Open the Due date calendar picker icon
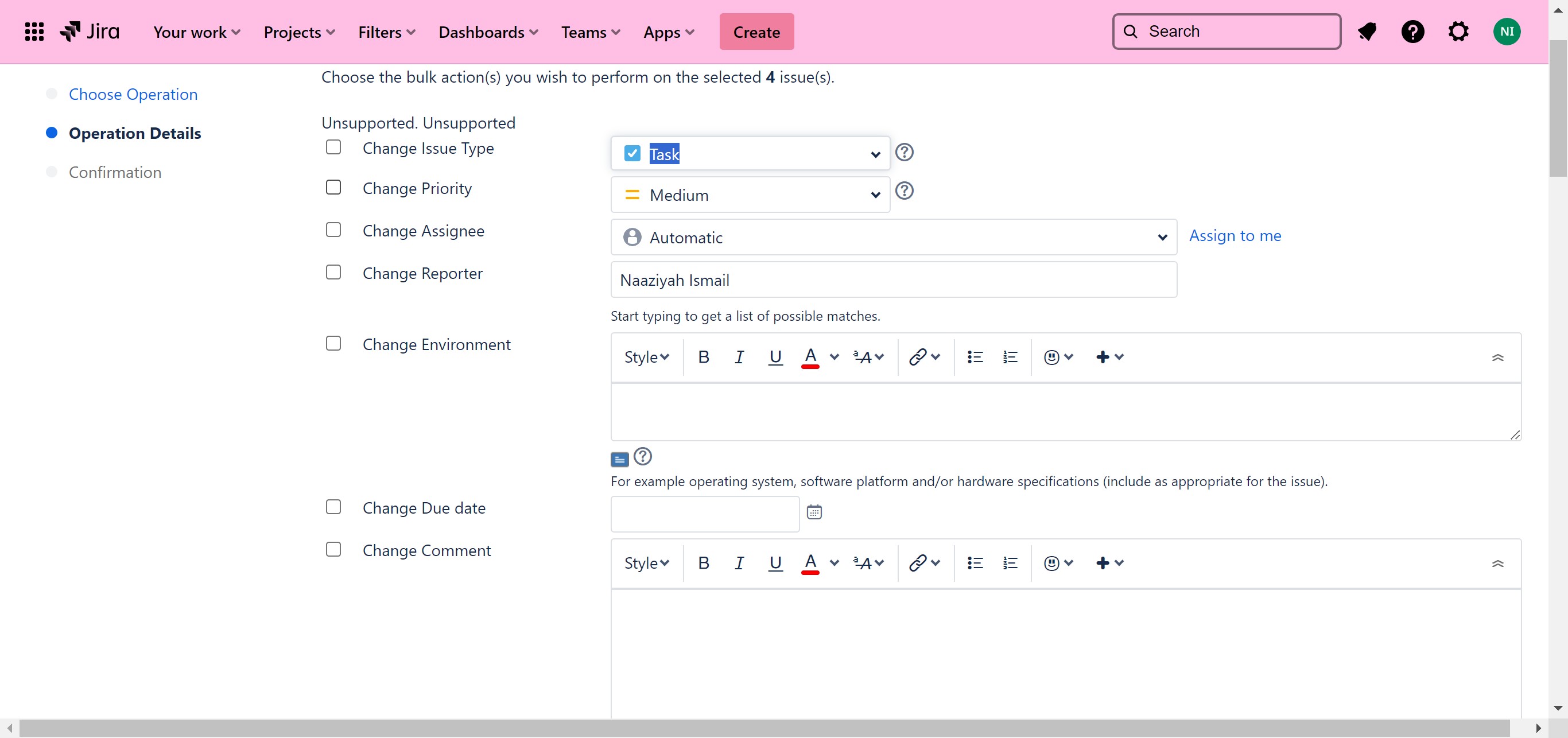This screenshot has width=1568, height=738. click(814, 512)
